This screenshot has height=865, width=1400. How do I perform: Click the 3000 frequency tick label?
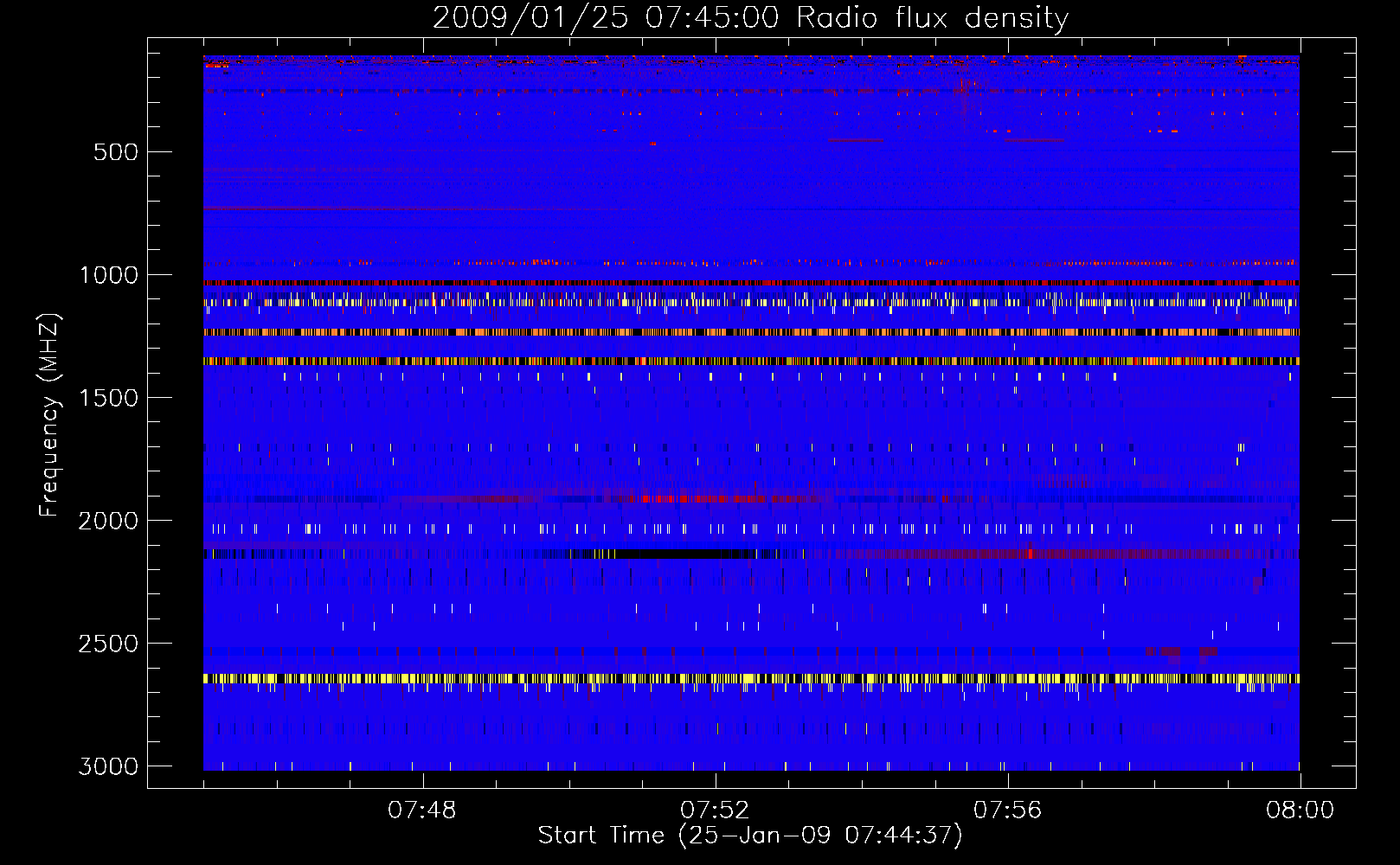pos(109,766)
